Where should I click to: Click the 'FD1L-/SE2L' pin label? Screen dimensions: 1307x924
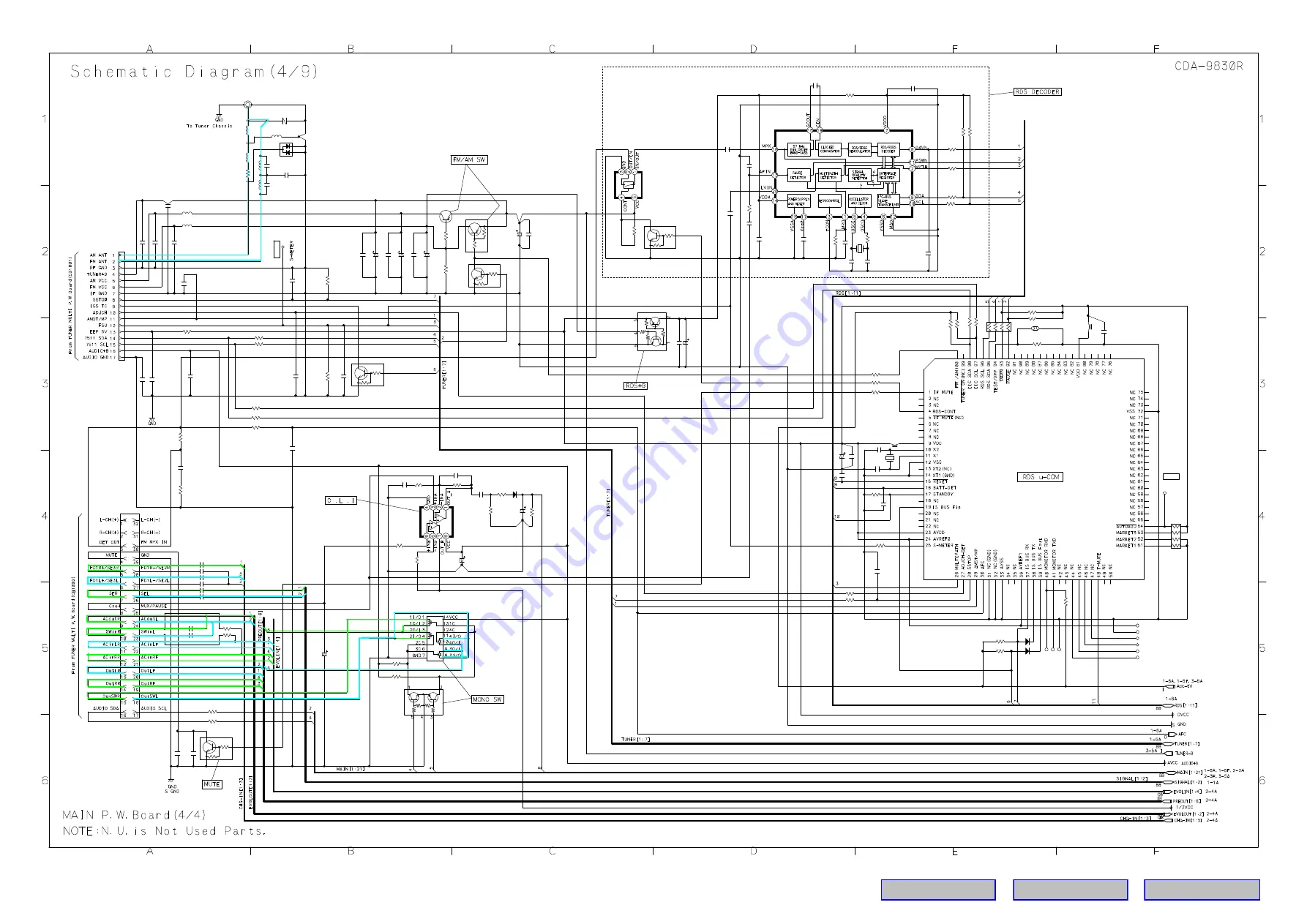(155, 580)
